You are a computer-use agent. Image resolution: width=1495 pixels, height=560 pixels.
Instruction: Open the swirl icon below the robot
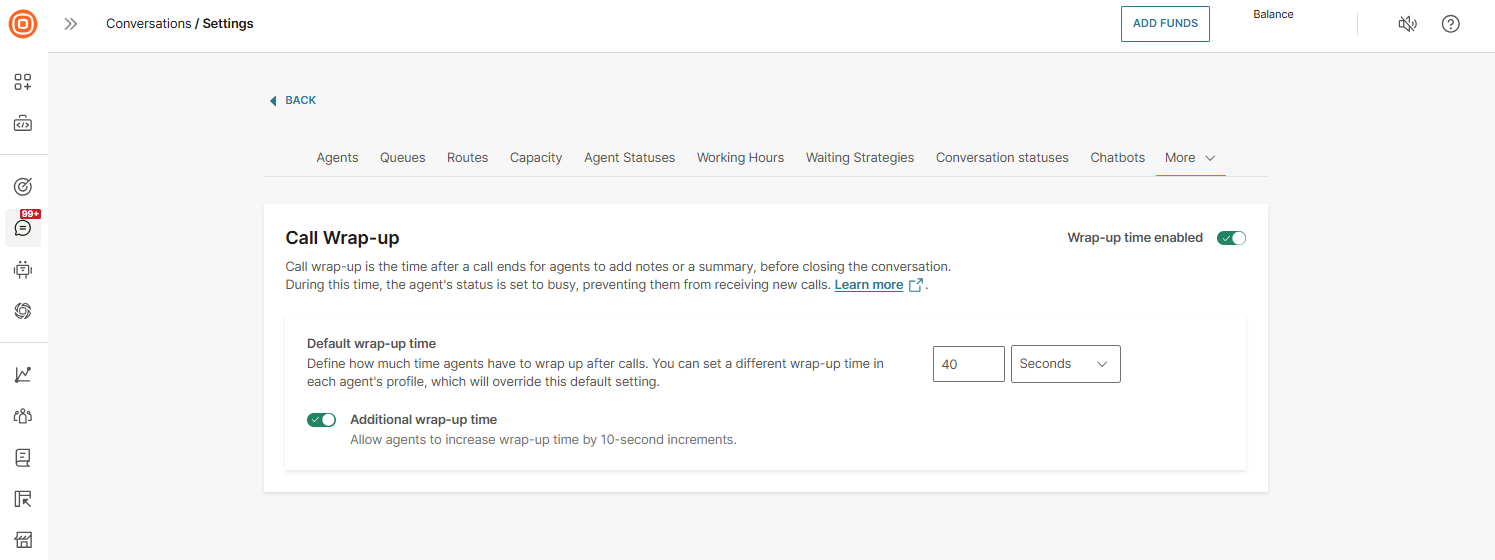[x=23, y=311]
